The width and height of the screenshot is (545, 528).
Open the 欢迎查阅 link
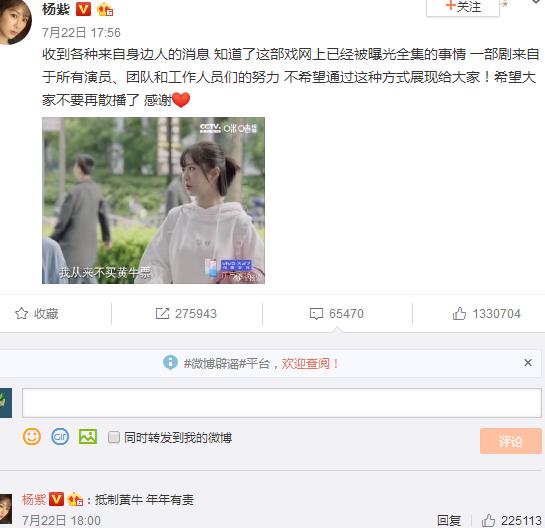pos(310,364)
